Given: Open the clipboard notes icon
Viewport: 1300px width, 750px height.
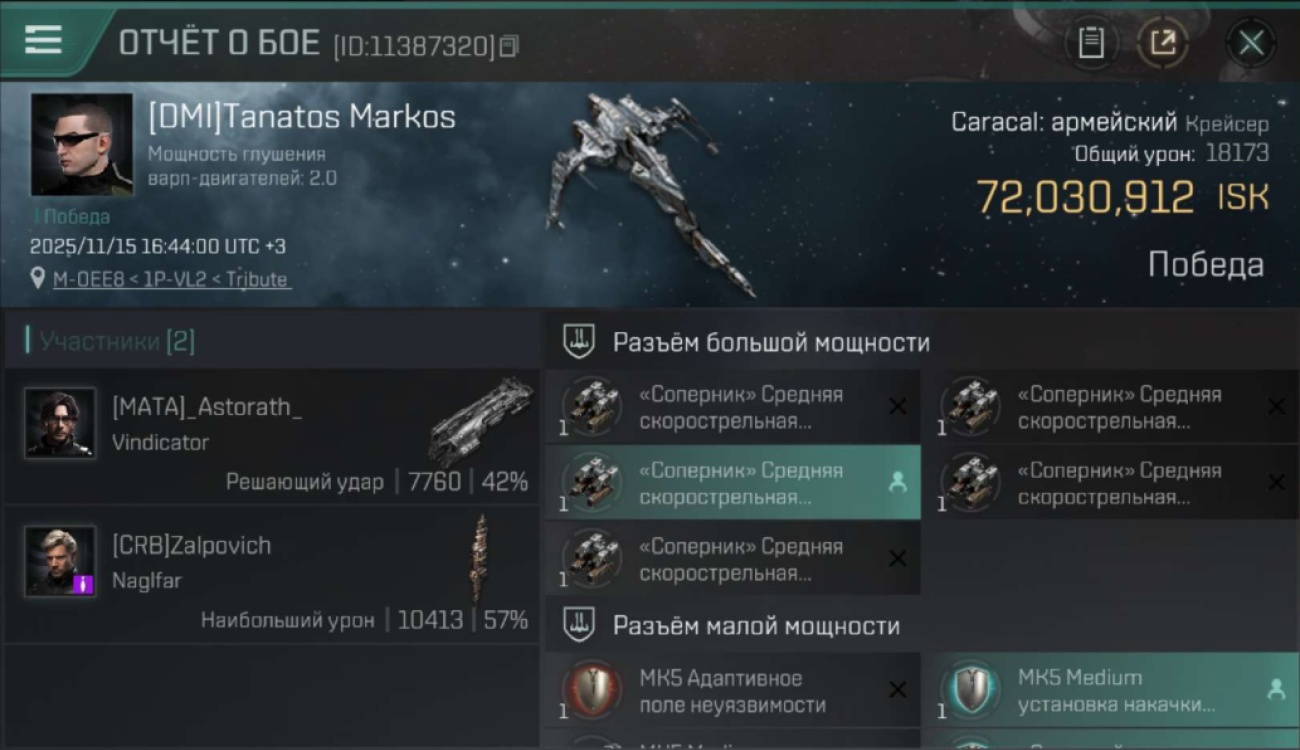Looking at the screenshot, I should coord(1091,43).
